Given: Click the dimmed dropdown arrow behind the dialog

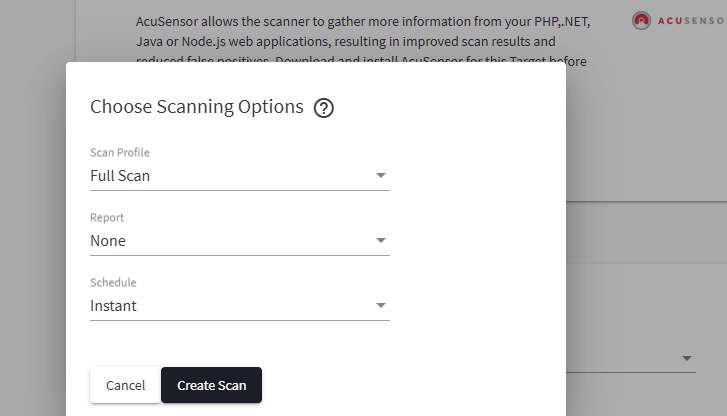Looking at the screenshot, I should [687, 358].
